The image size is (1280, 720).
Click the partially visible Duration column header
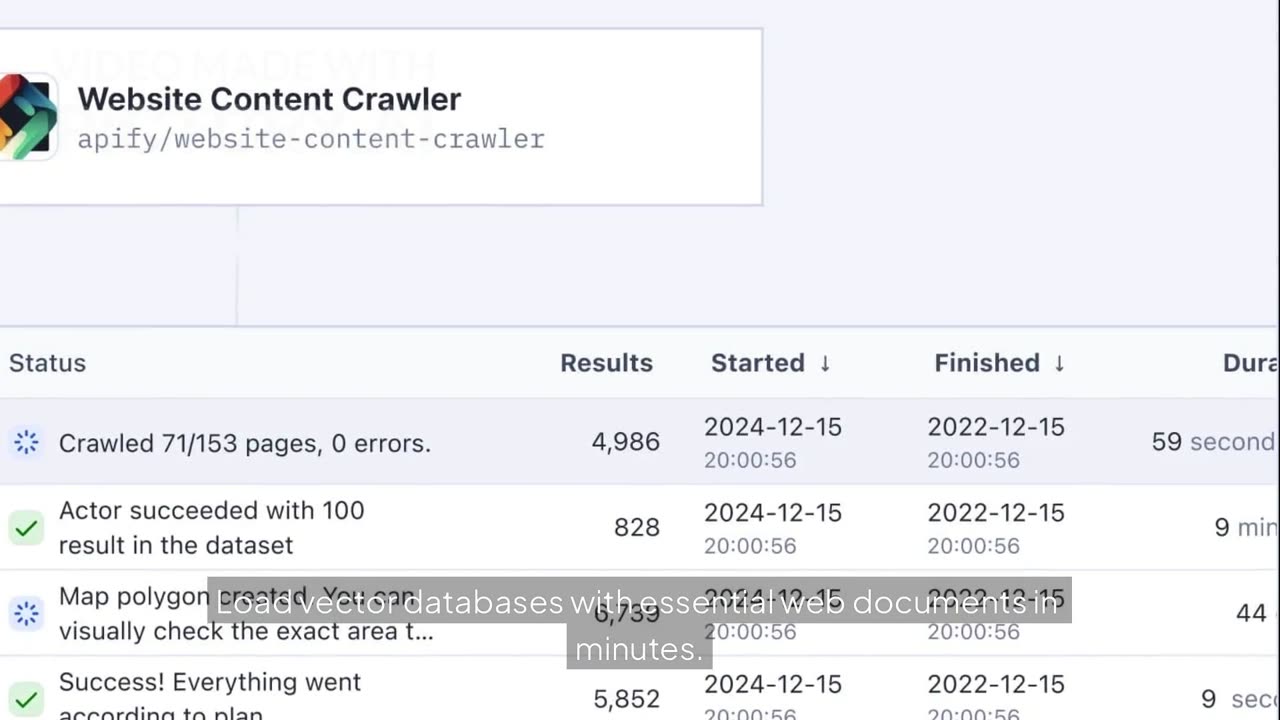pyautogui.click(x=1250, y=363)
